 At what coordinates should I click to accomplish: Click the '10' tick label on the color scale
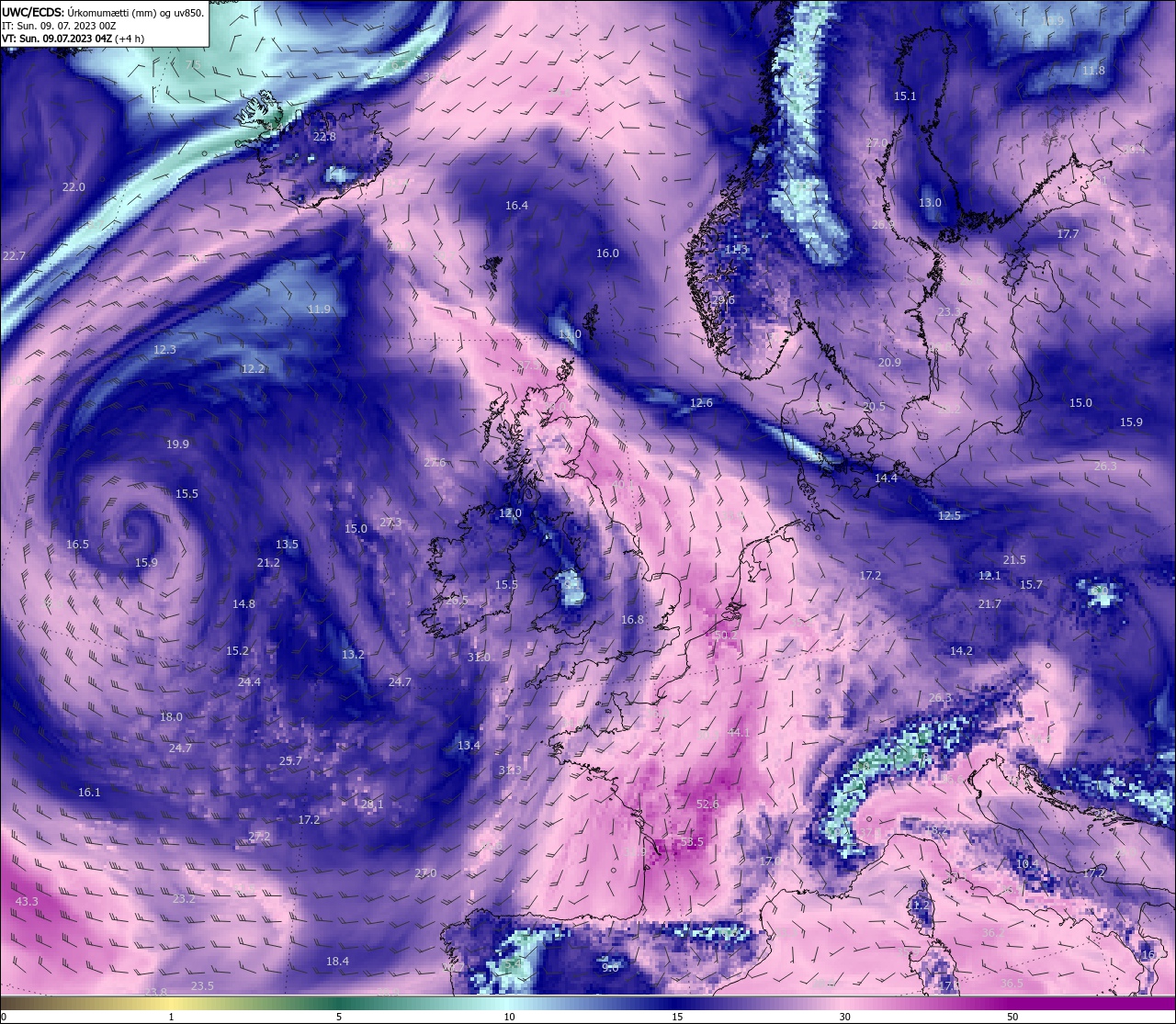point(508,1017)
